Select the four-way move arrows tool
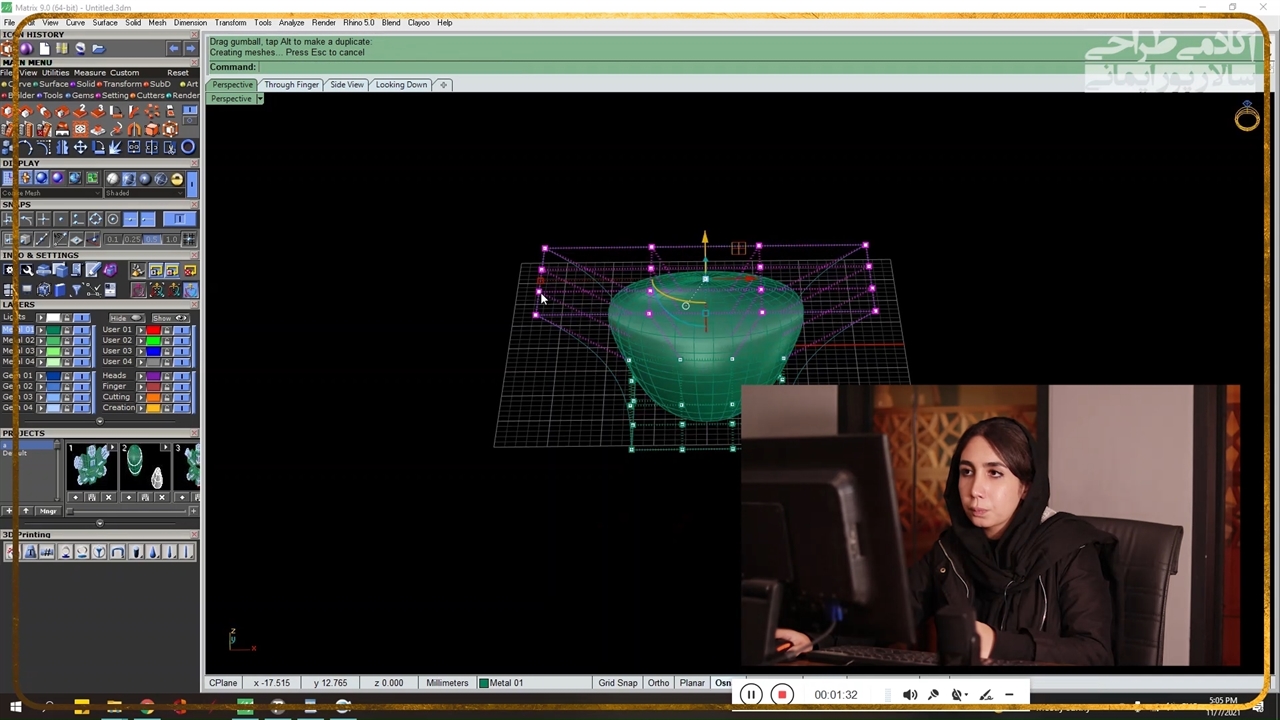Viewport: 1280px width, 720px height. pyautogui.click(x=80, y=147)
